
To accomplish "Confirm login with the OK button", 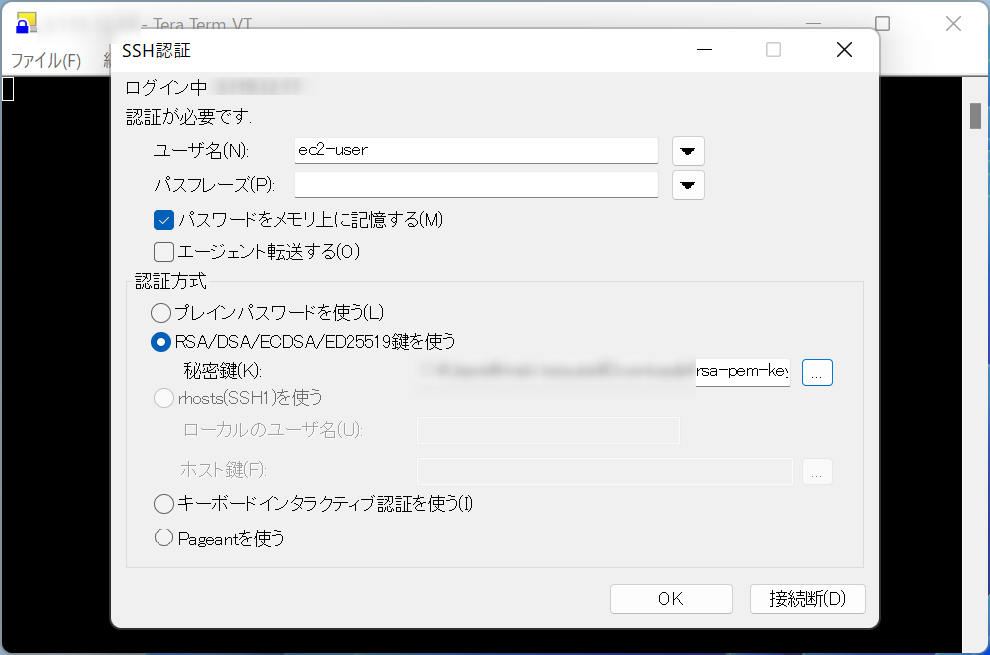I will (671, 598).
